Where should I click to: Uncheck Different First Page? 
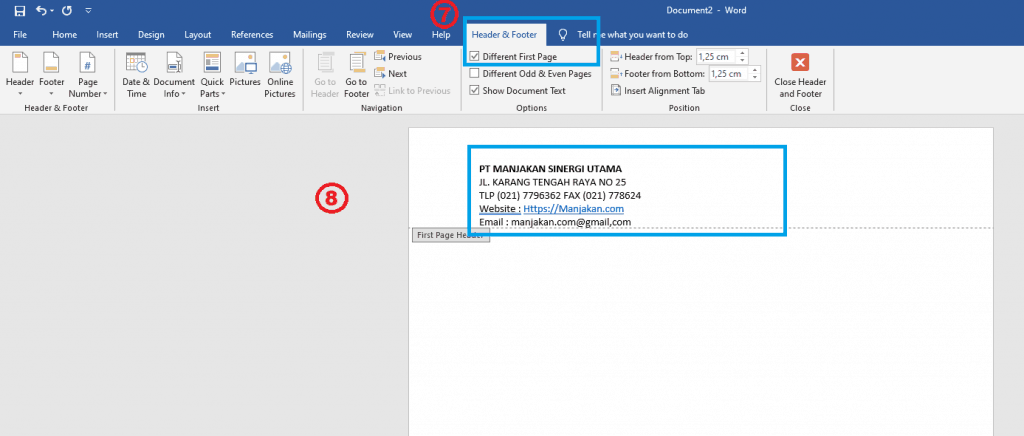[474, 57]
